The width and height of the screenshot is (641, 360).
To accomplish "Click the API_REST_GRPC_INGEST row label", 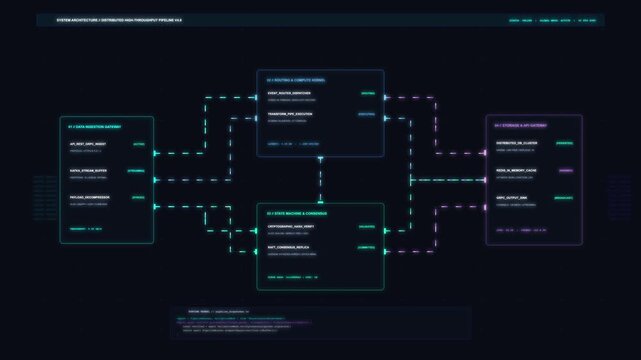I will click(x=88, y=144).
